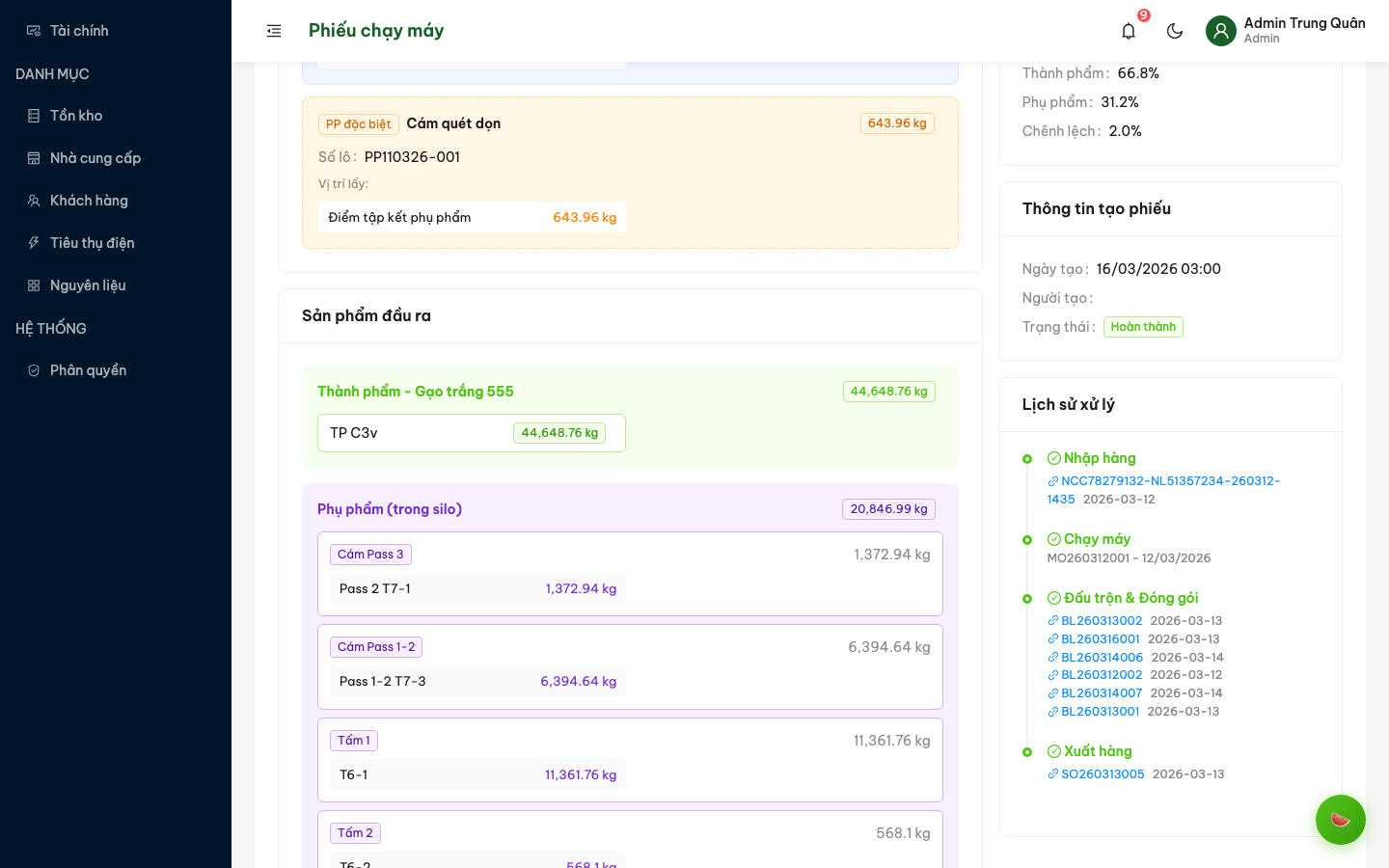Open blending batch BL260313002 link
Image resolution: width=1389 pixels, height=868 pixels.
pos(1102,621)
